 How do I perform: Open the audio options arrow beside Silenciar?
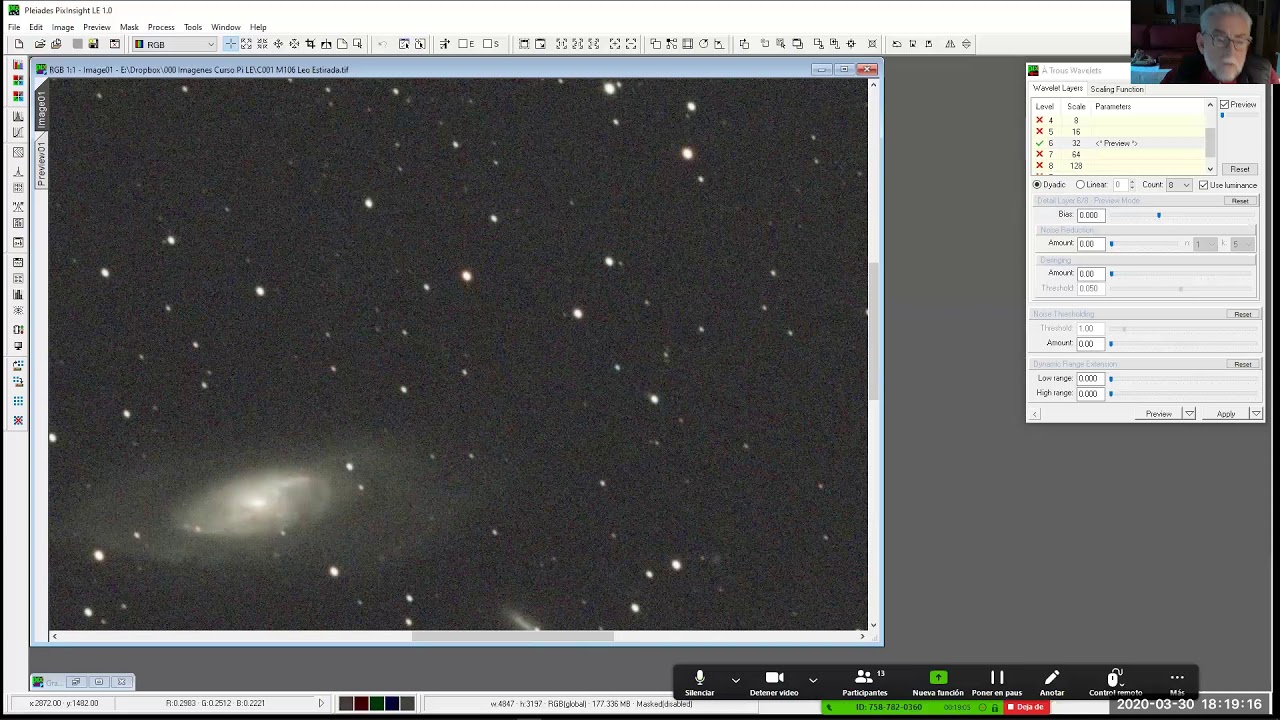735,680
